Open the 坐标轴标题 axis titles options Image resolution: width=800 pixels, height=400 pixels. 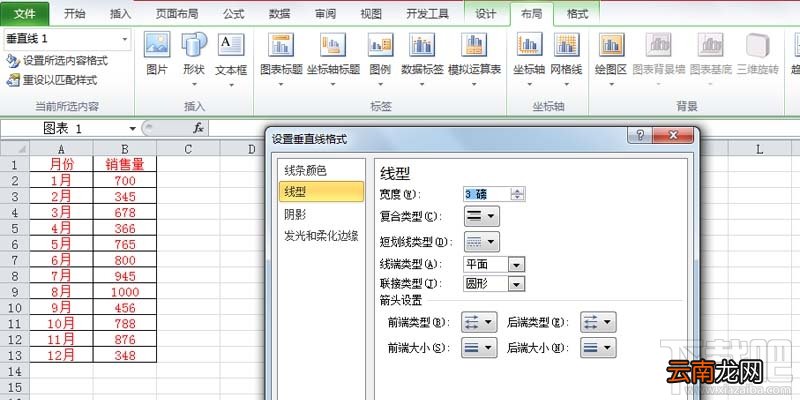[x=333, y=58]
